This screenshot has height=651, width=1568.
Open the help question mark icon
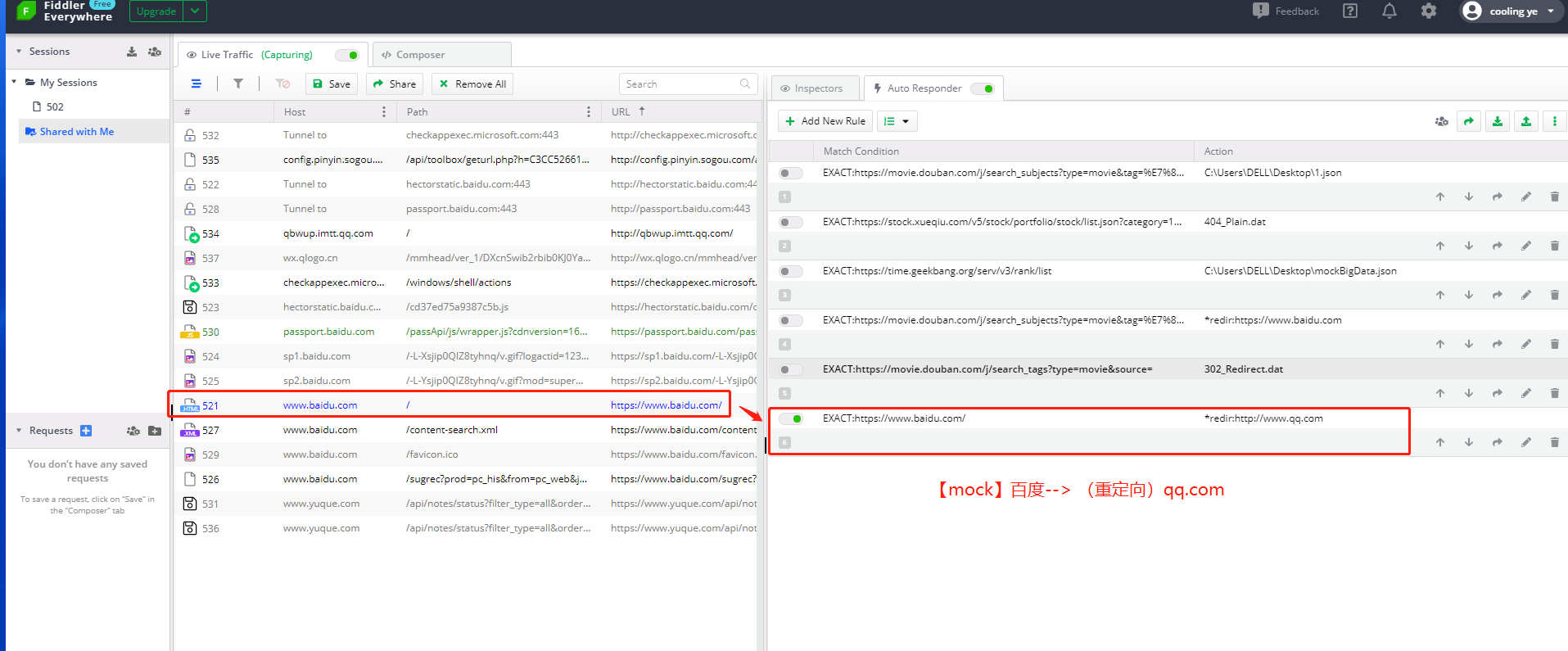(x=1350, y=11)
